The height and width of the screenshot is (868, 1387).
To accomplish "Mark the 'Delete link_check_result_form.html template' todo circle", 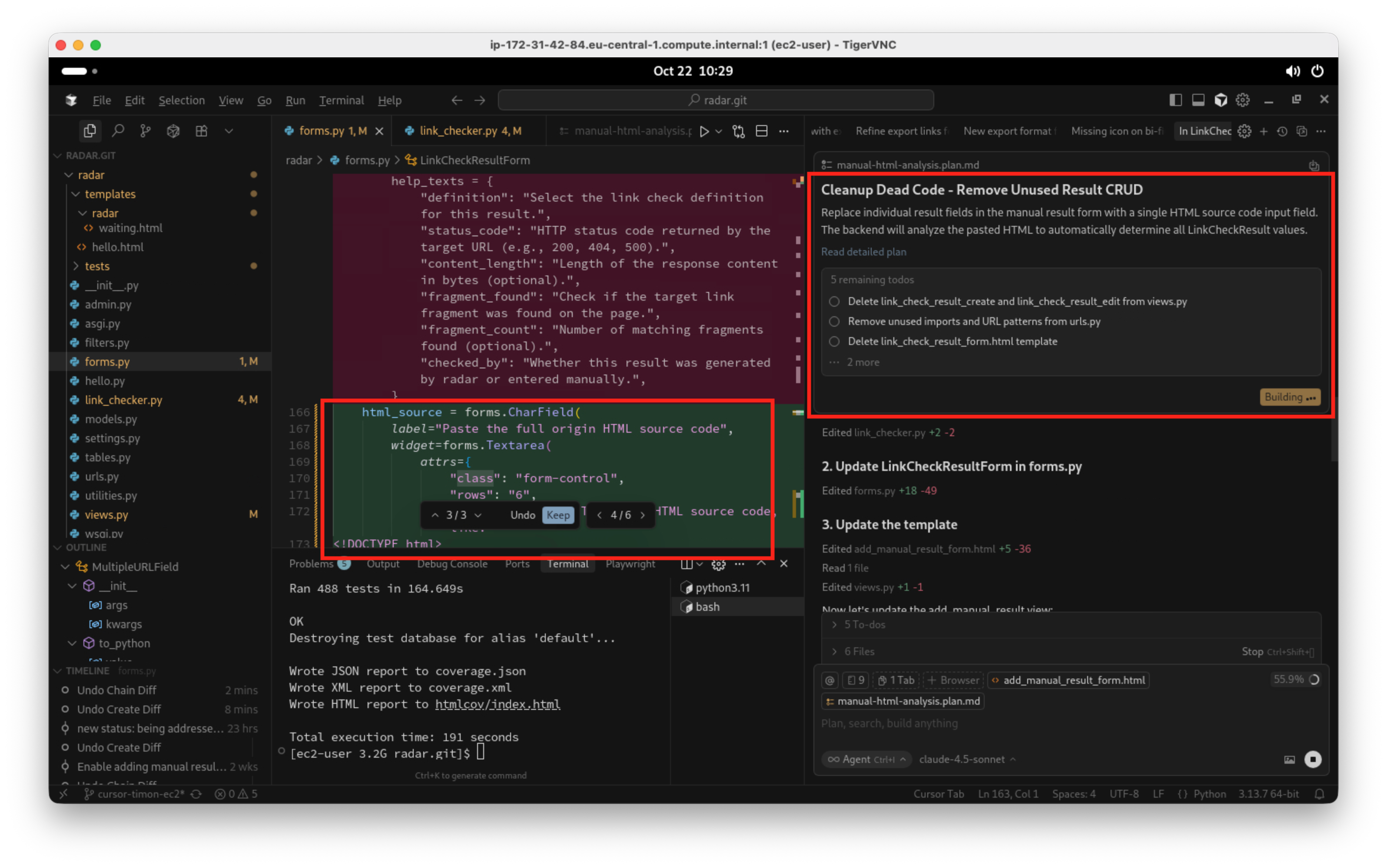I will click(x=834, y=341).
